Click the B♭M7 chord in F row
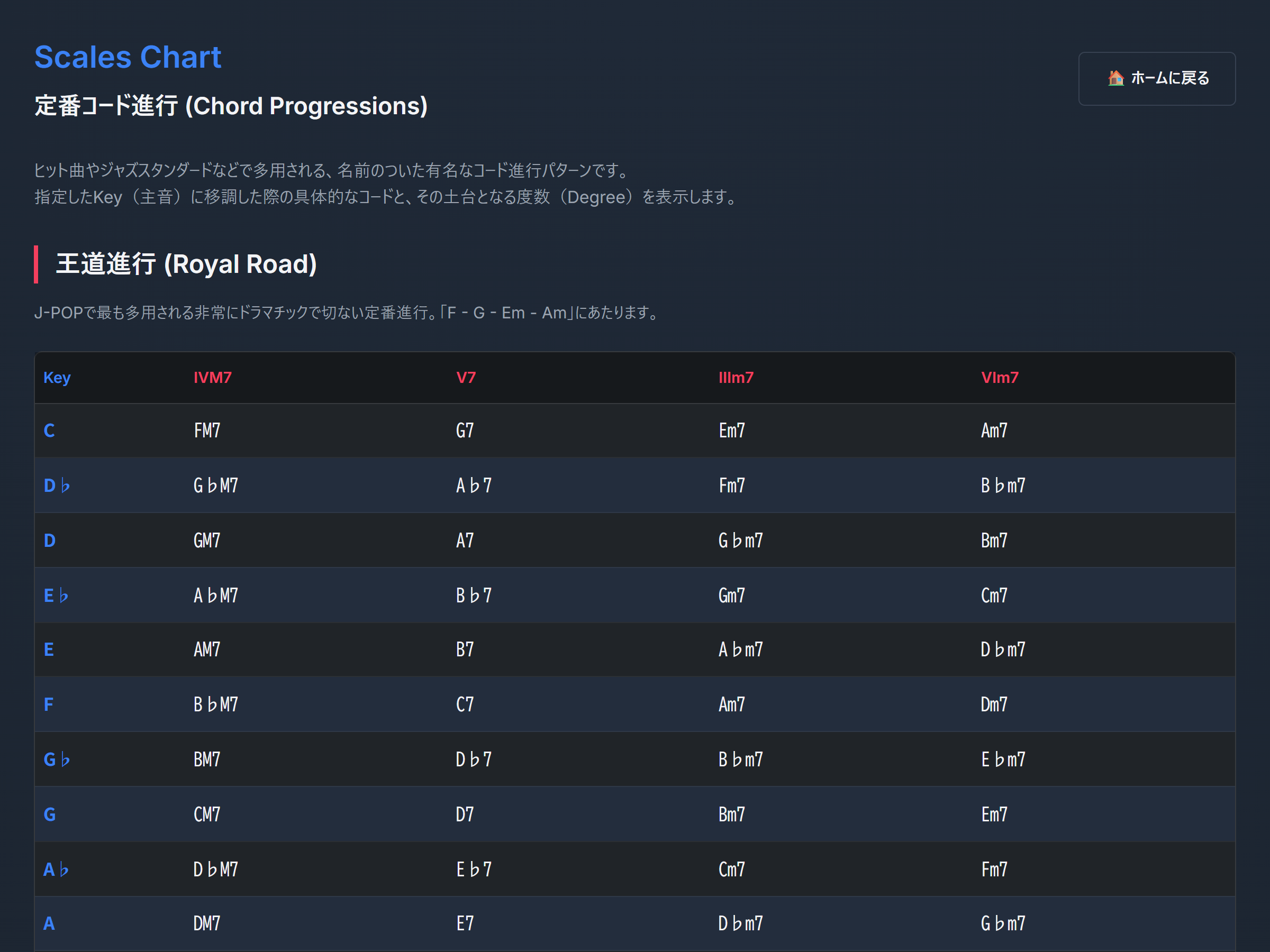Screen dimensions: 1270x952 point(215,704)
